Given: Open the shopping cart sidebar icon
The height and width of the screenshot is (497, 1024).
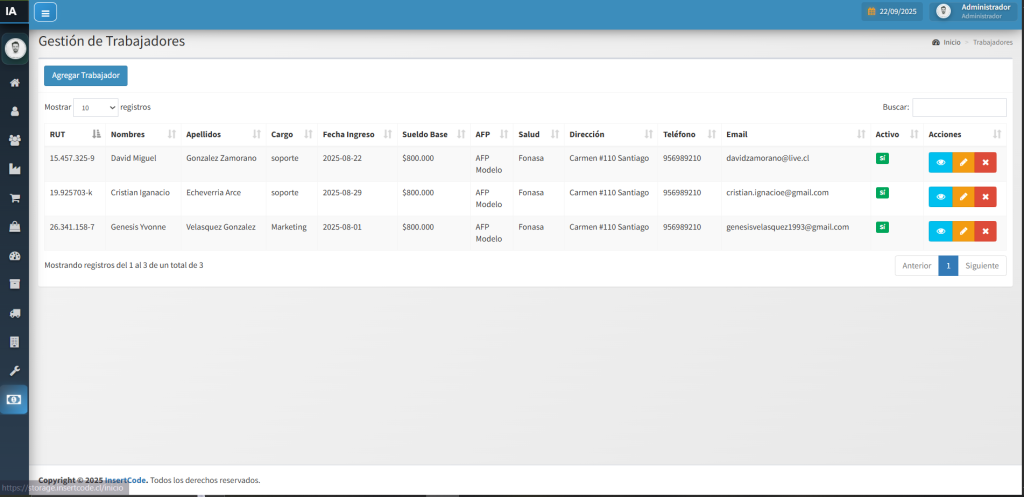Looking at the screenshot, I should tap(14, 198).
